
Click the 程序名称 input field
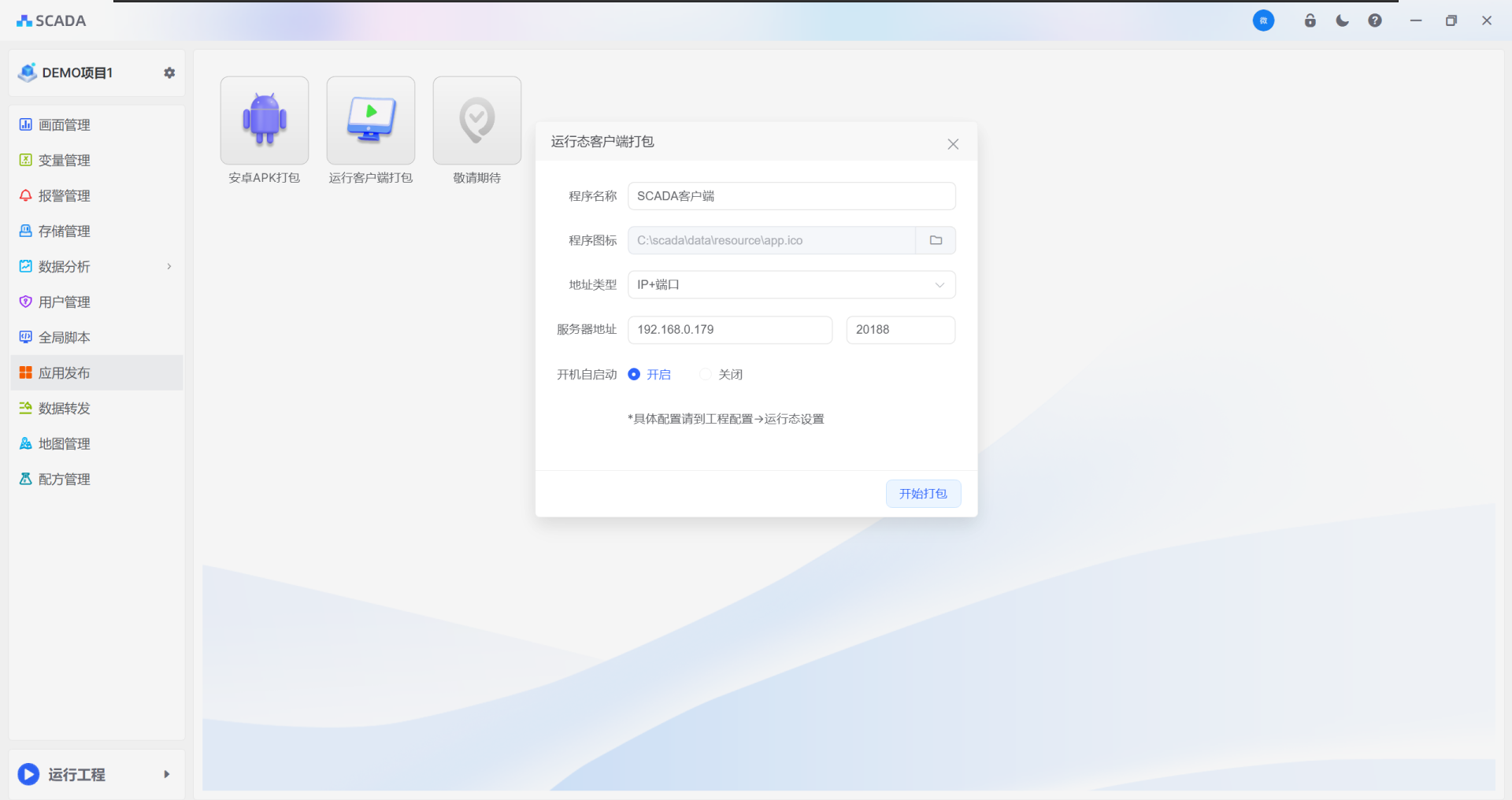(x=791, y=196)
